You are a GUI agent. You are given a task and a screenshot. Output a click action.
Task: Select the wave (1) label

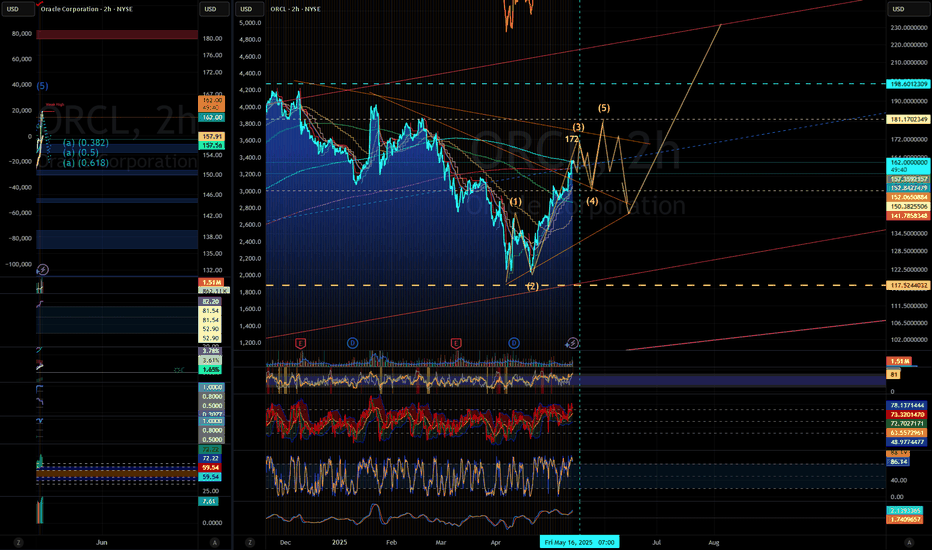[x=515, y=202]
